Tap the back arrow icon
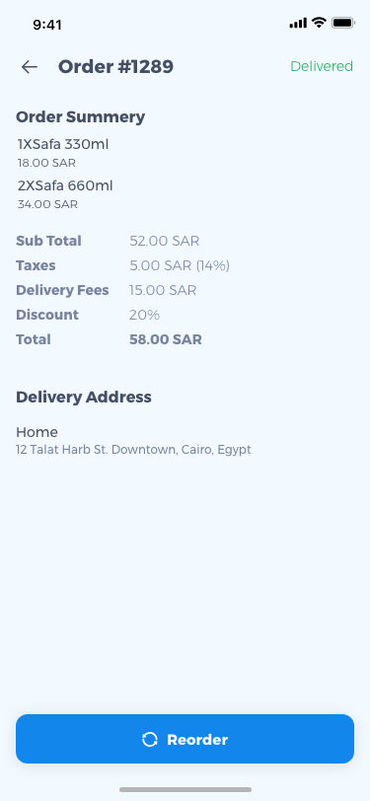Image resolution: width=370 pixels, height=801 pixels. point(29,67)
